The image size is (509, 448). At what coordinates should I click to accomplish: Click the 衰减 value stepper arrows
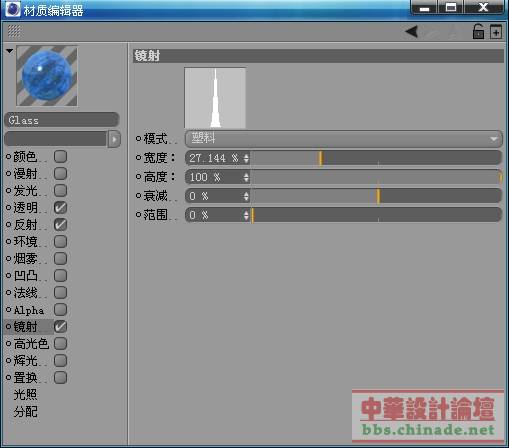coord(246,196)
